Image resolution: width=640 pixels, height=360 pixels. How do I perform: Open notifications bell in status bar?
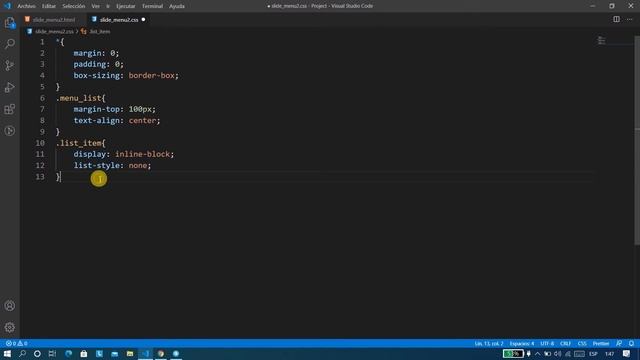pyautogui.click(x=631, y=343)
